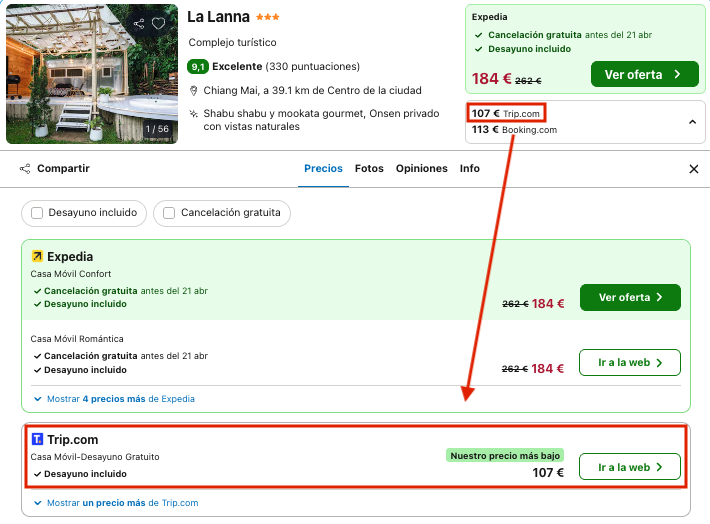Collapse the price list chevron beside Trip.com
Viewport: 710px width, 524px height.
[692, 122]
